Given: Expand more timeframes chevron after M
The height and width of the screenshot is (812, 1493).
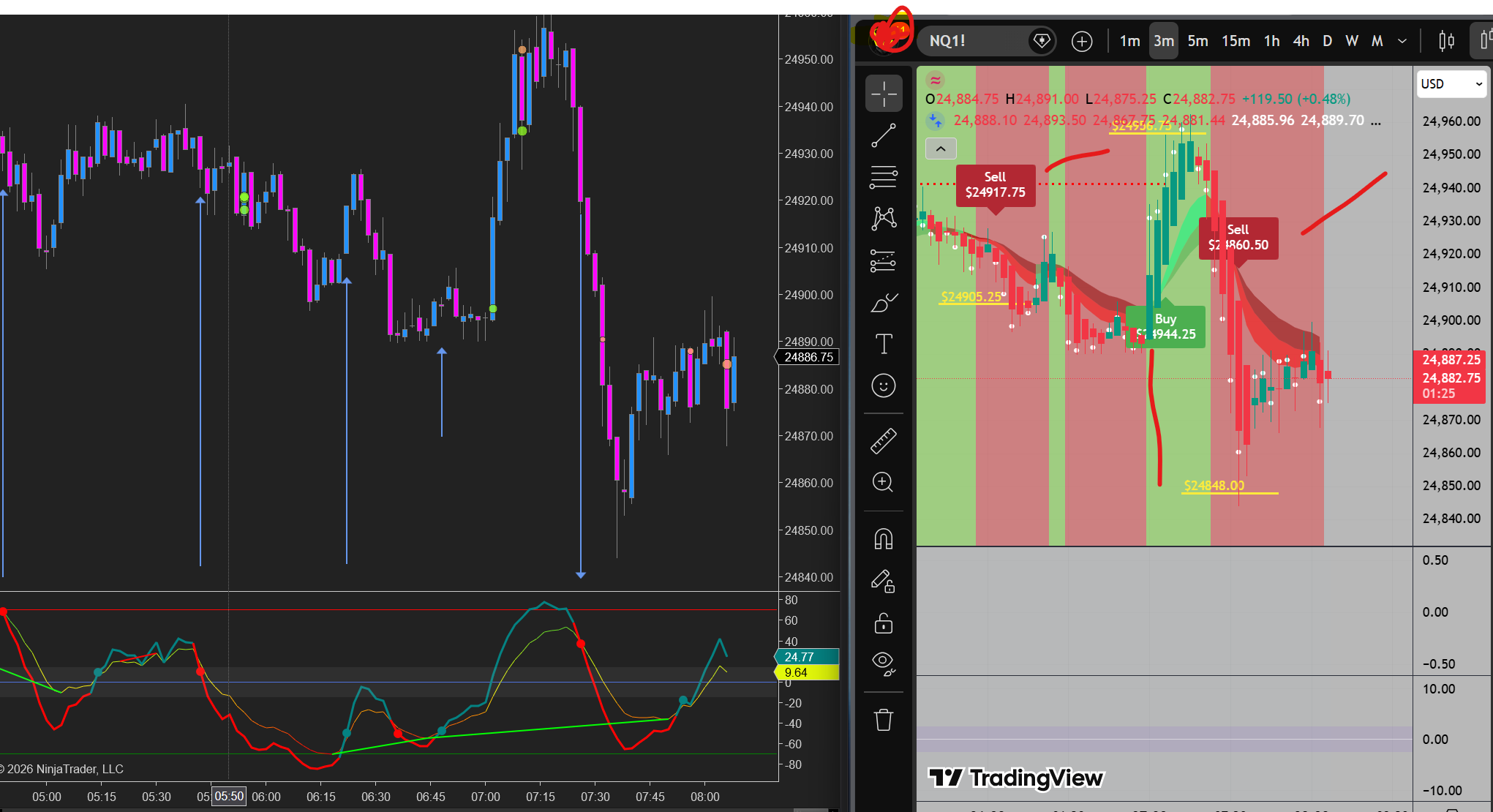Looking at the screenshot, I should [1402, 41].
